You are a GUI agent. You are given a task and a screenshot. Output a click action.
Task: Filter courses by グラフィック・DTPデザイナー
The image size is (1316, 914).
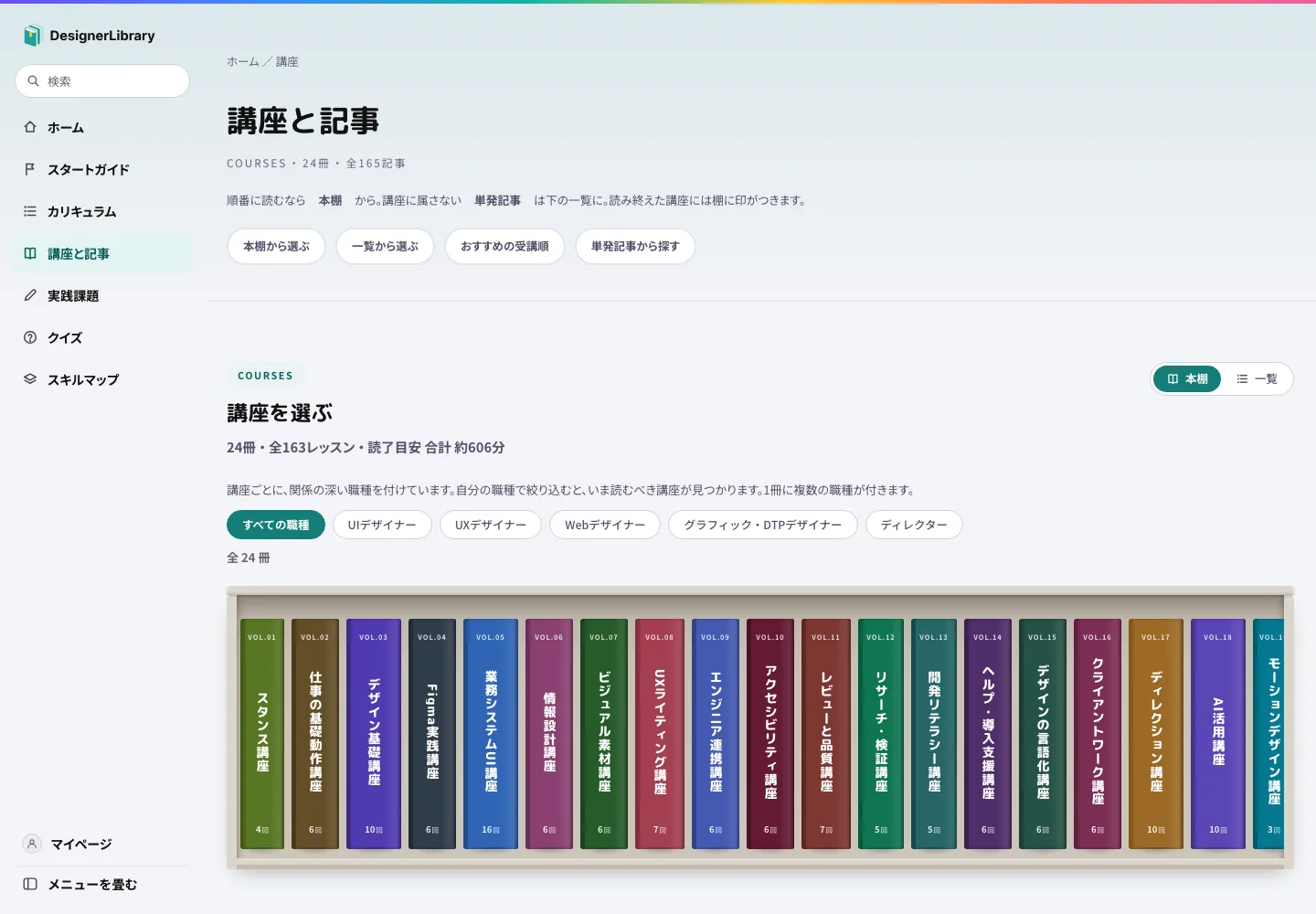coord(763,525)
